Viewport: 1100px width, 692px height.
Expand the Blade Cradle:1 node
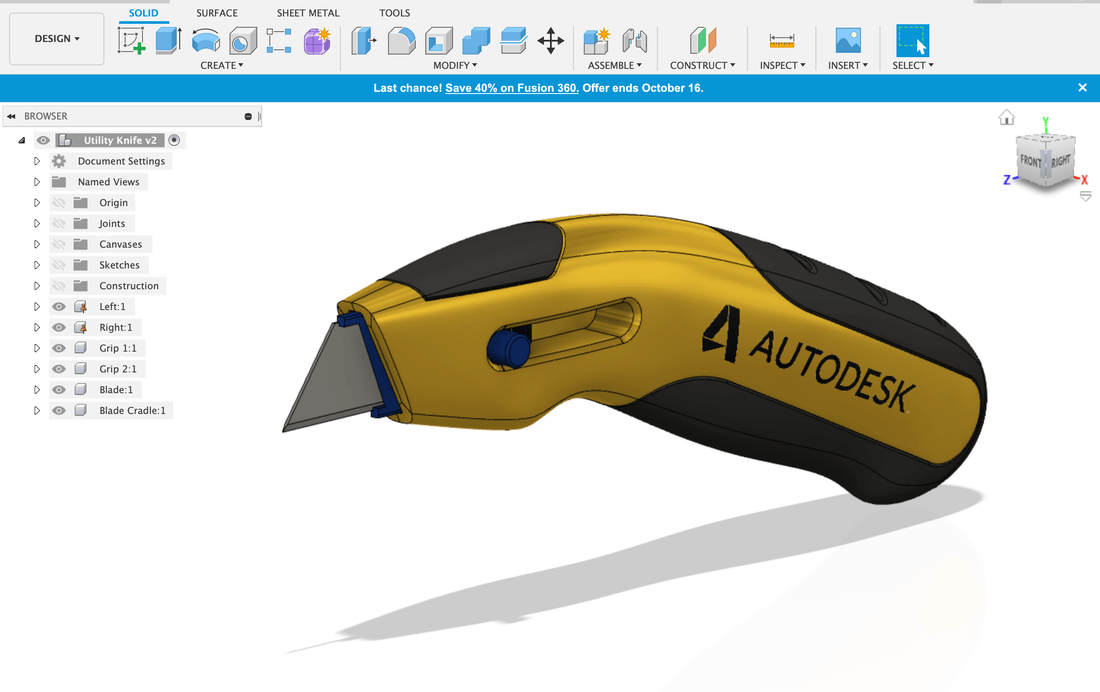click(x=37, y=411)
